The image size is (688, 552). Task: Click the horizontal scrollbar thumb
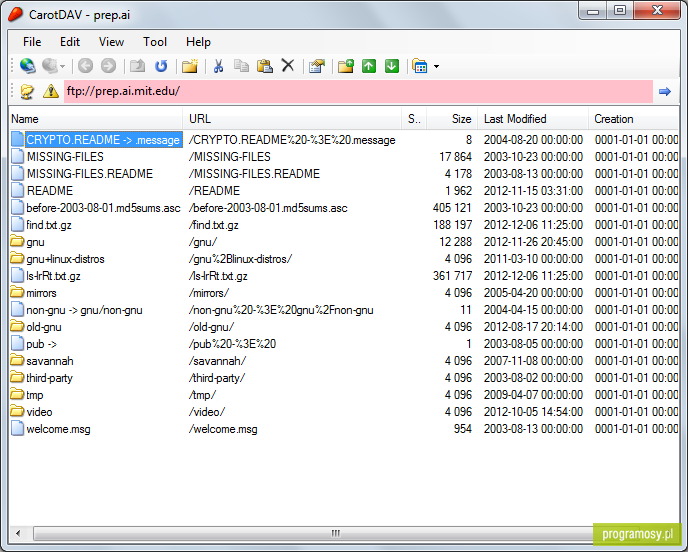pyautogui.click(x=335, y=534)
